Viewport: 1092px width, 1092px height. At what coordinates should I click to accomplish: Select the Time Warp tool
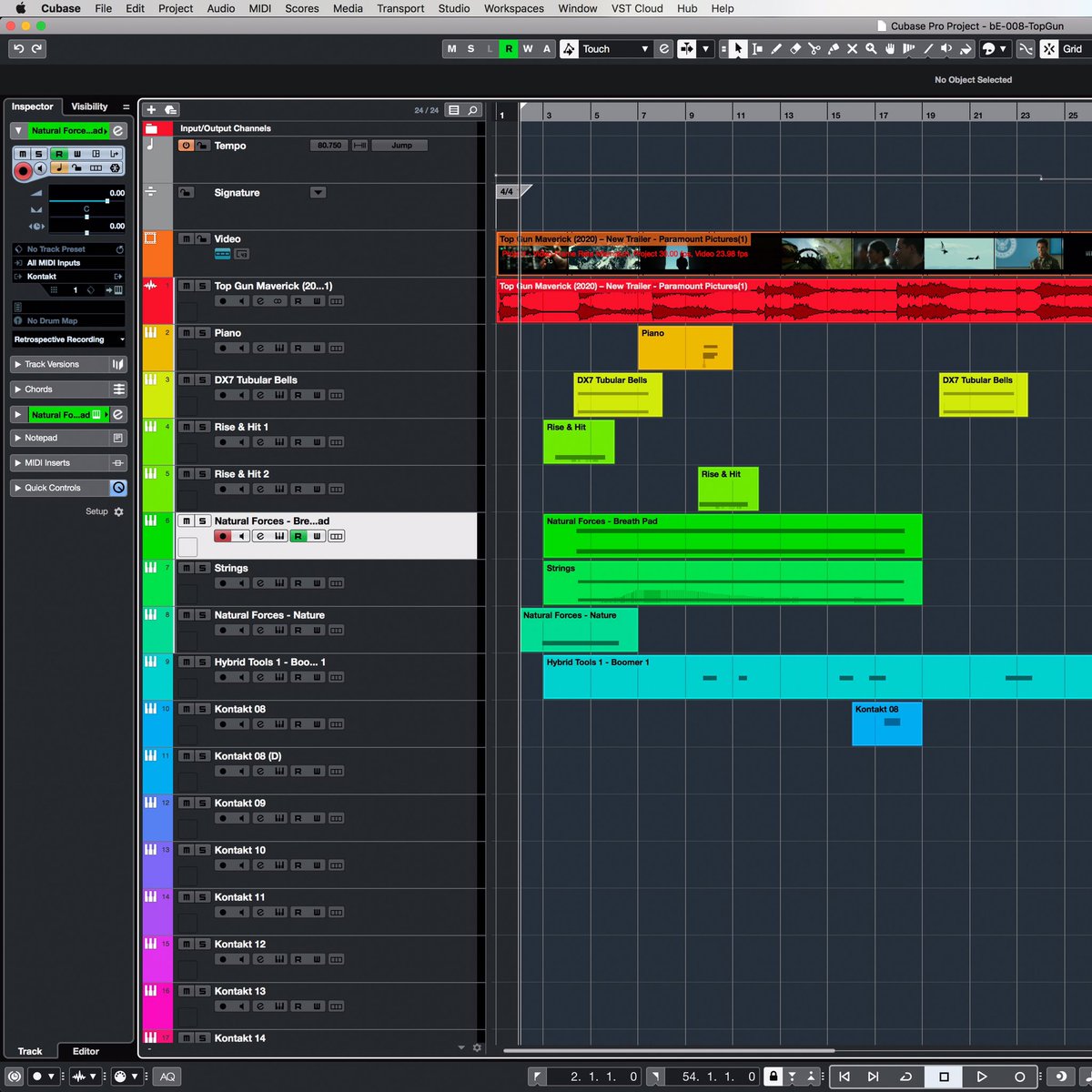pyautogui.click(x=909, y=49)
